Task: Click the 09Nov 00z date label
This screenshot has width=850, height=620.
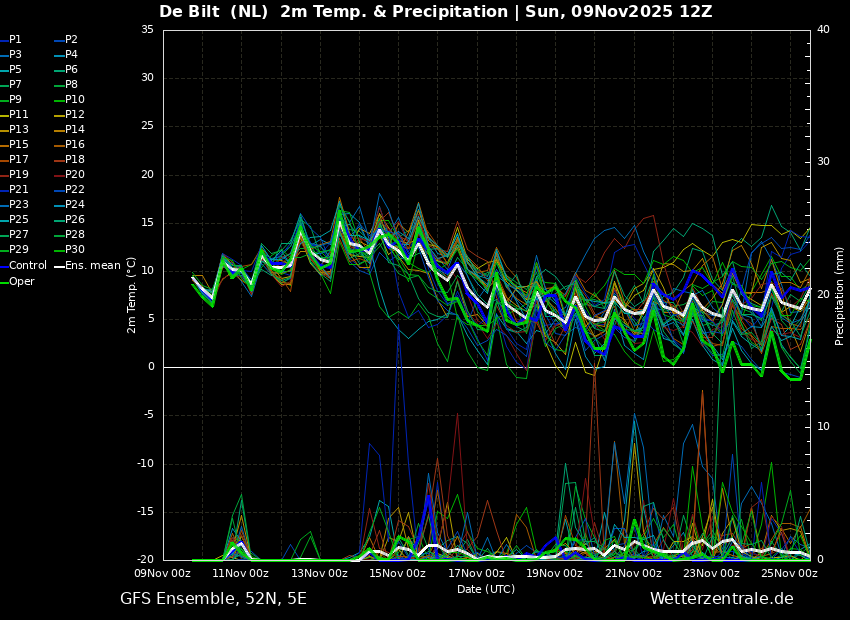Action: [x=163, y=573]
